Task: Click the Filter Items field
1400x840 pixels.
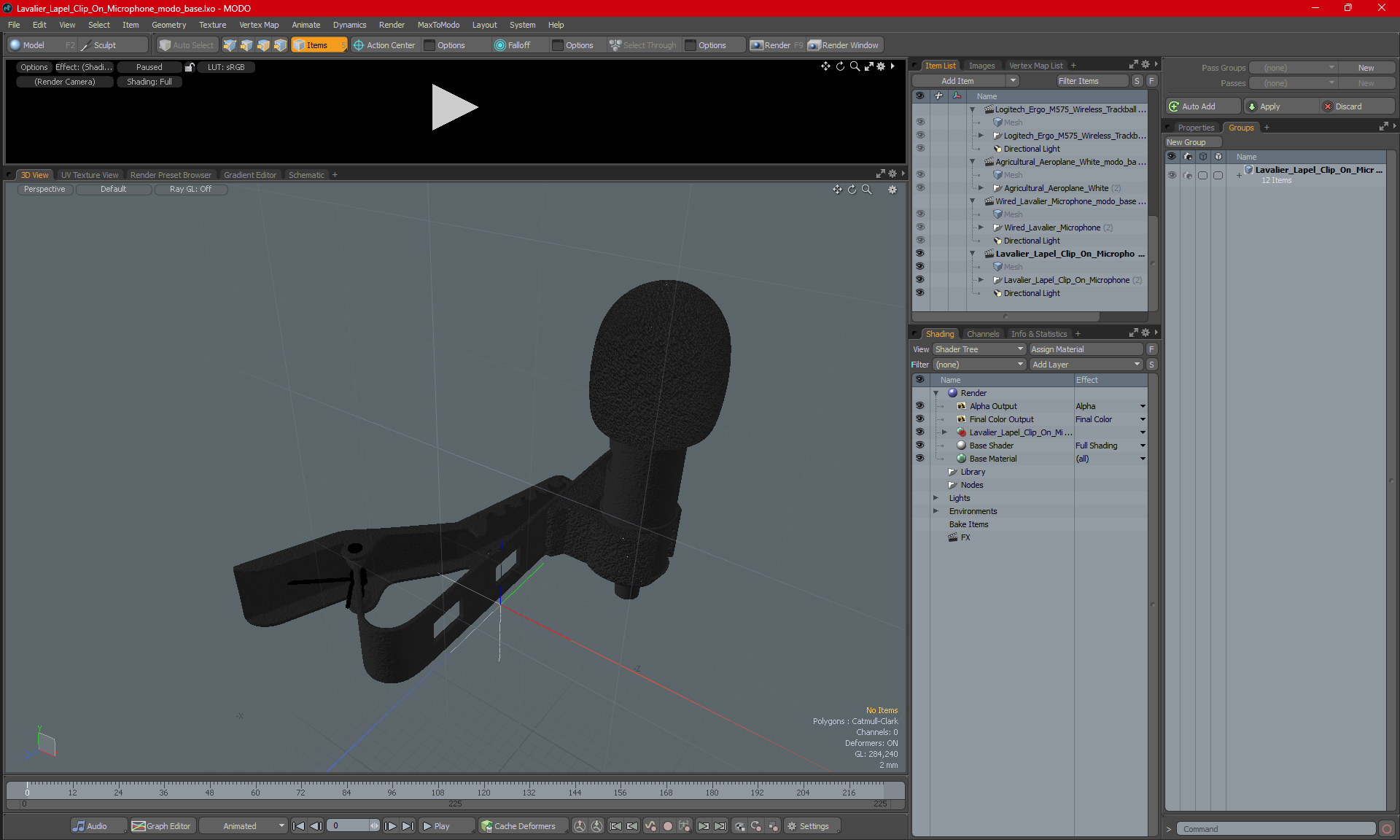Action: click(x=1092, y=81)
